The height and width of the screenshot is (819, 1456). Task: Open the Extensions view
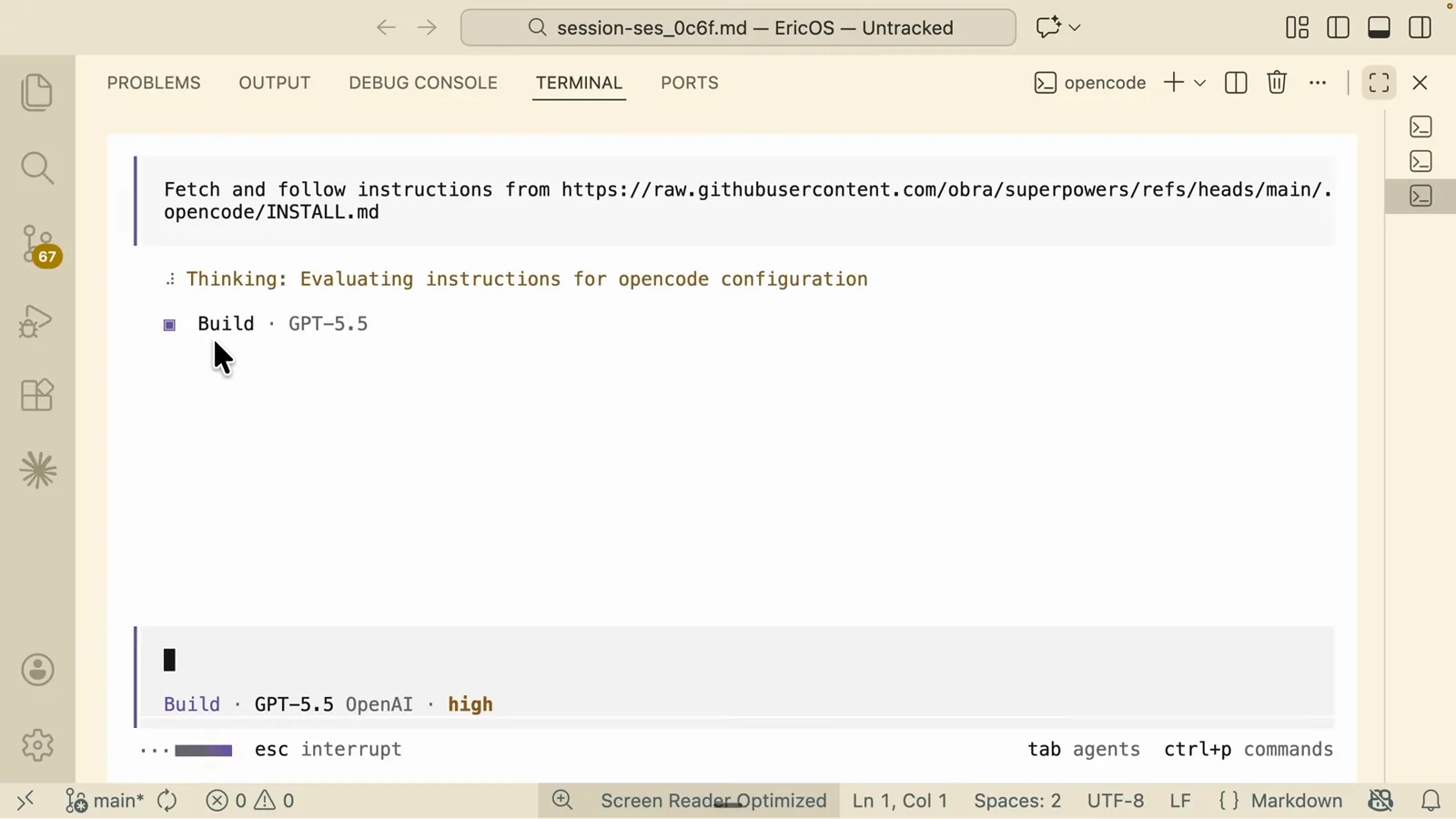[x=37, y=395]
